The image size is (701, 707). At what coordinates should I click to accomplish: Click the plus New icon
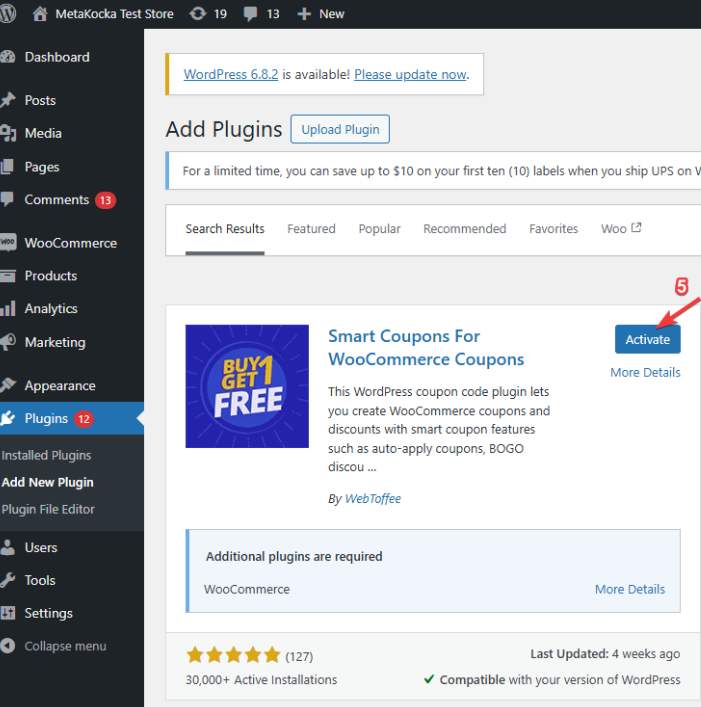304,14
